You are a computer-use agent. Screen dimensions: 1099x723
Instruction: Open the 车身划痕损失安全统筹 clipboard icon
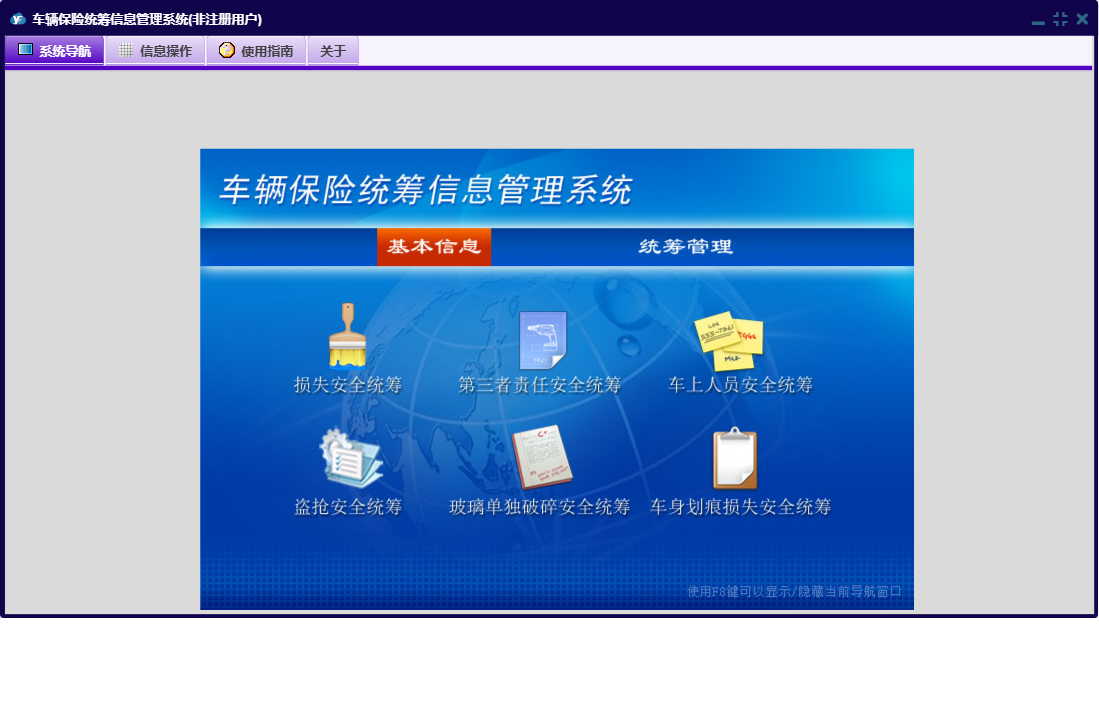tap(734, 459)
